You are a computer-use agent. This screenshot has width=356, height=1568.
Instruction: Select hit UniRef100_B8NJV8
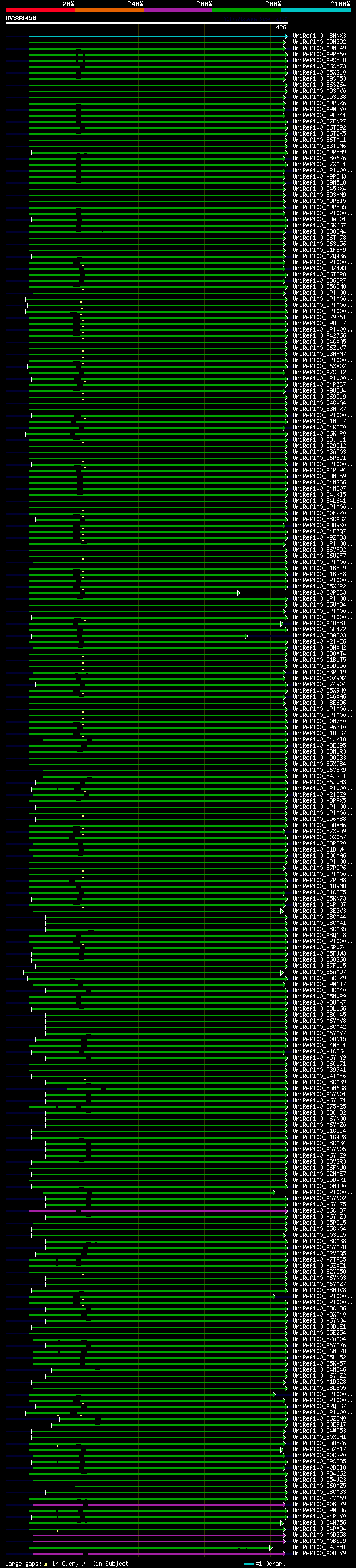[x=319, y=1290]
